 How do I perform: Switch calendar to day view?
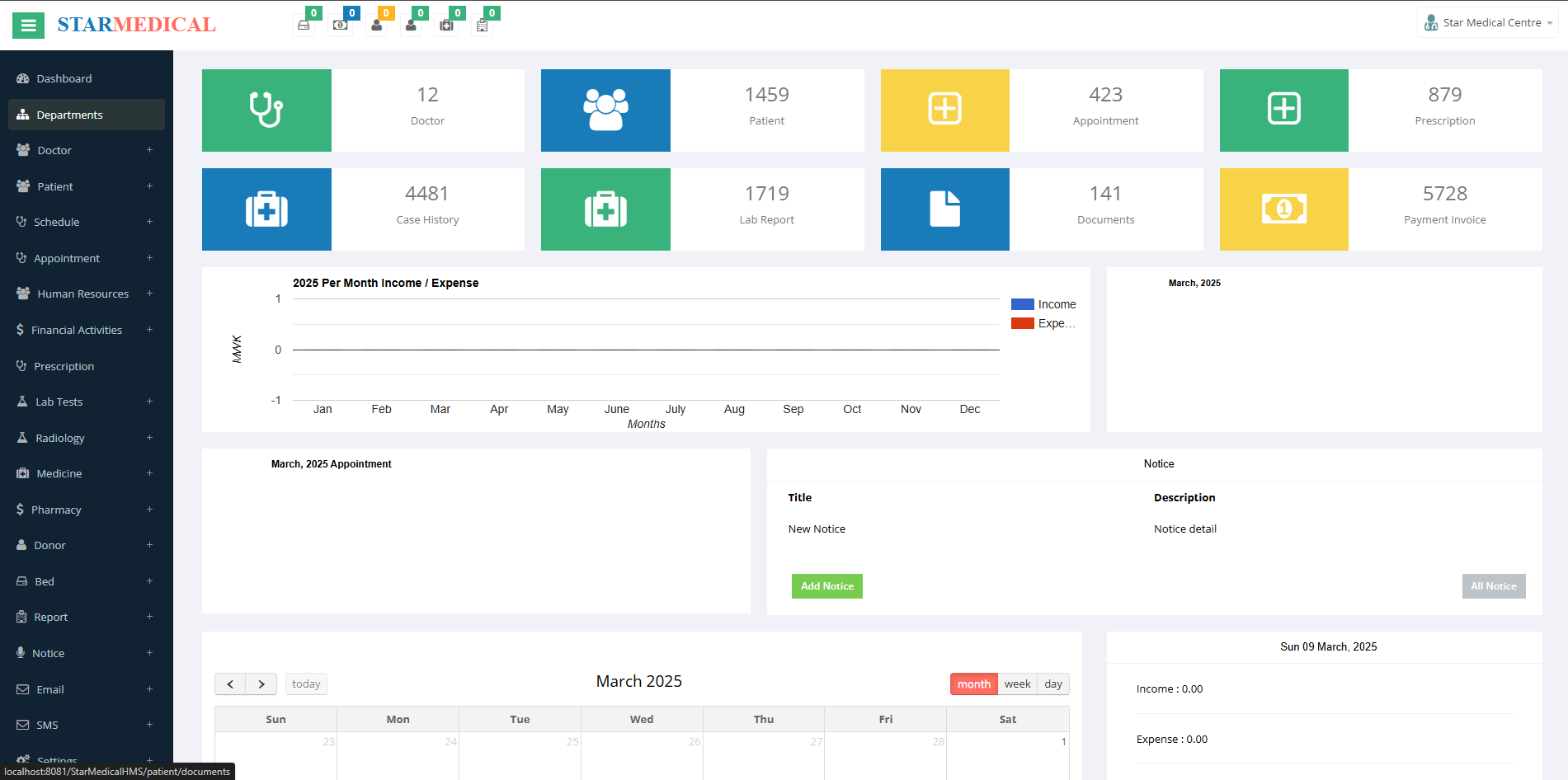point(1052,684)
